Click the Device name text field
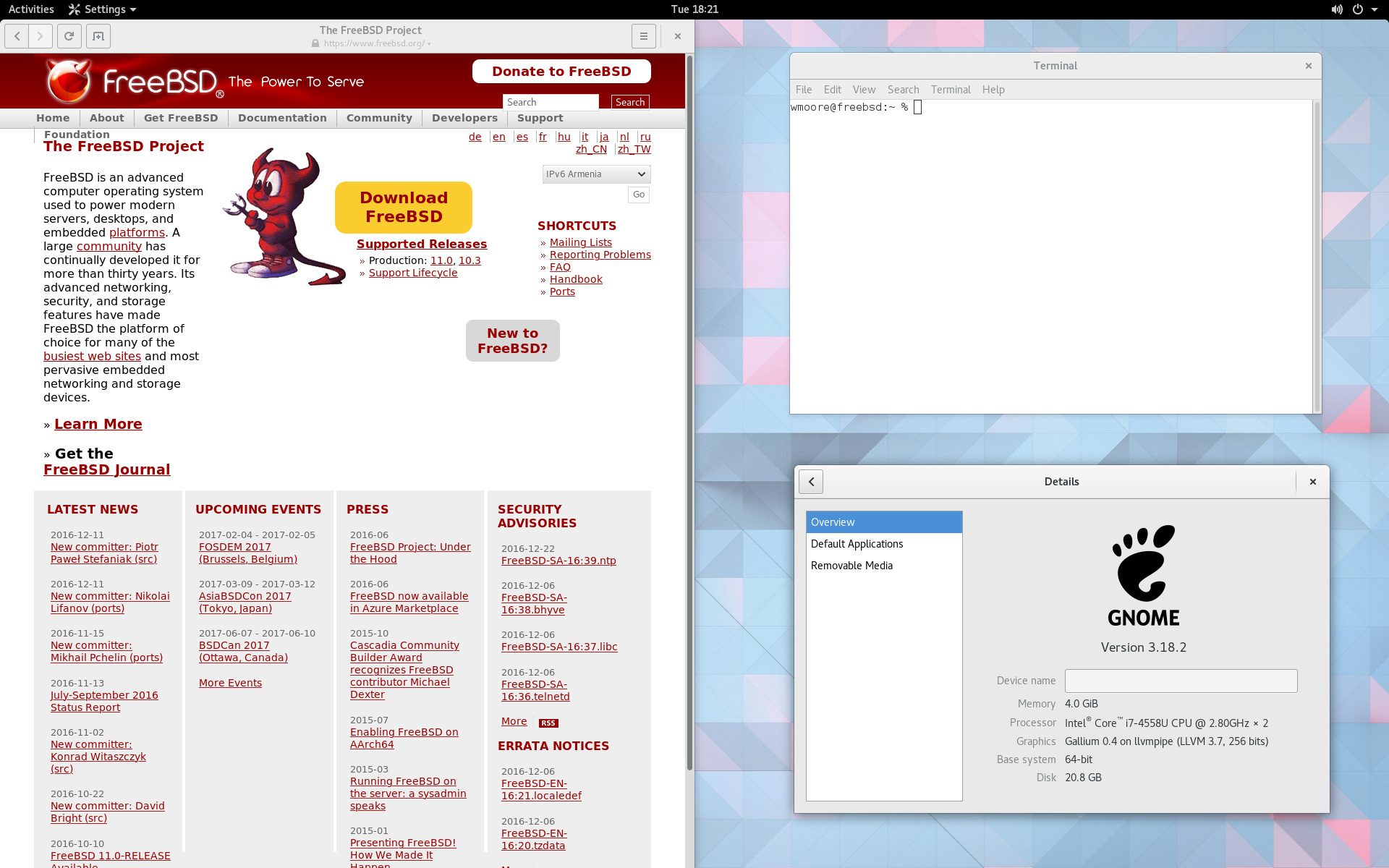Viewport: 1389px width, 868px height. pyautogui.click(x=1181, y=681)
